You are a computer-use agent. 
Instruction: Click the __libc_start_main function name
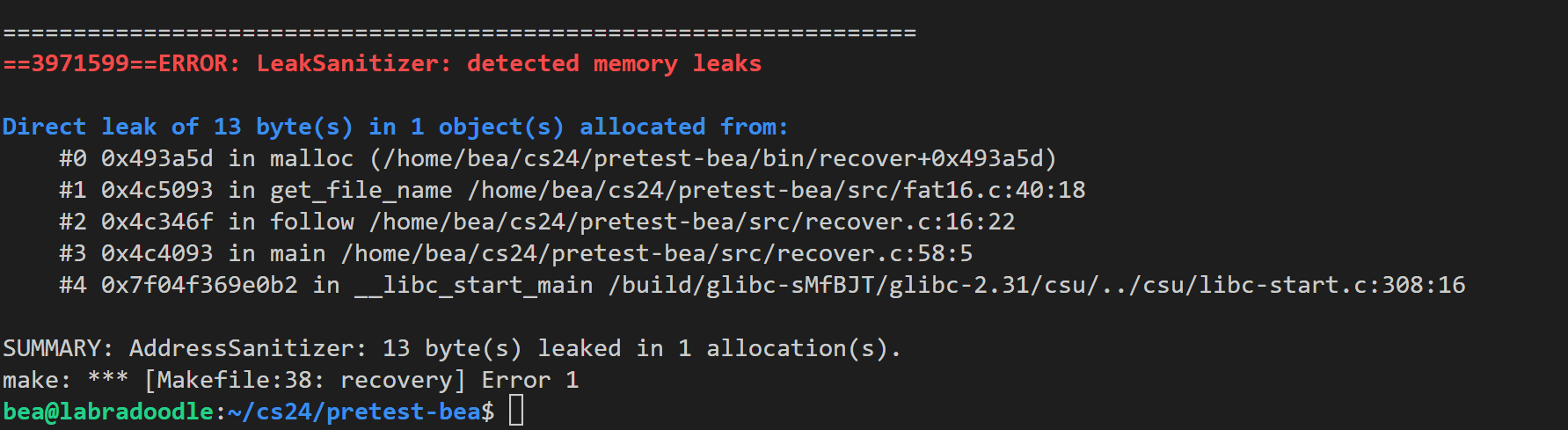click(x=473, y=285)
